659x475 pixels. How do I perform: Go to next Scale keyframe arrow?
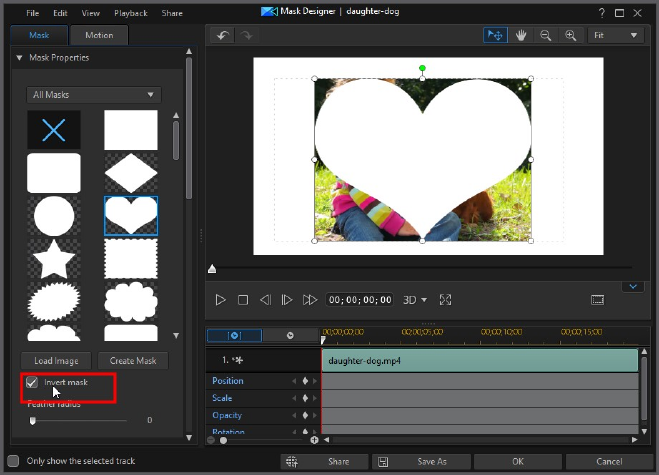315,398
